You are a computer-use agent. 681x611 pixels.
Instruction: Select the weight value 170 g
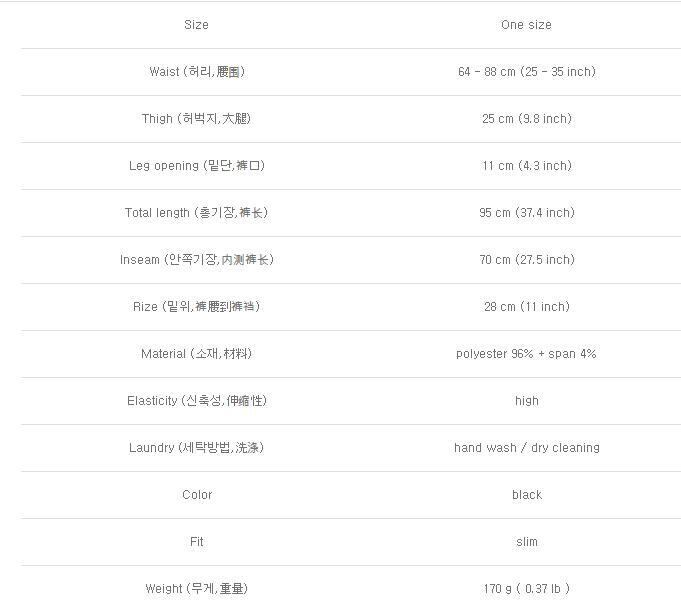click(526, 589)
